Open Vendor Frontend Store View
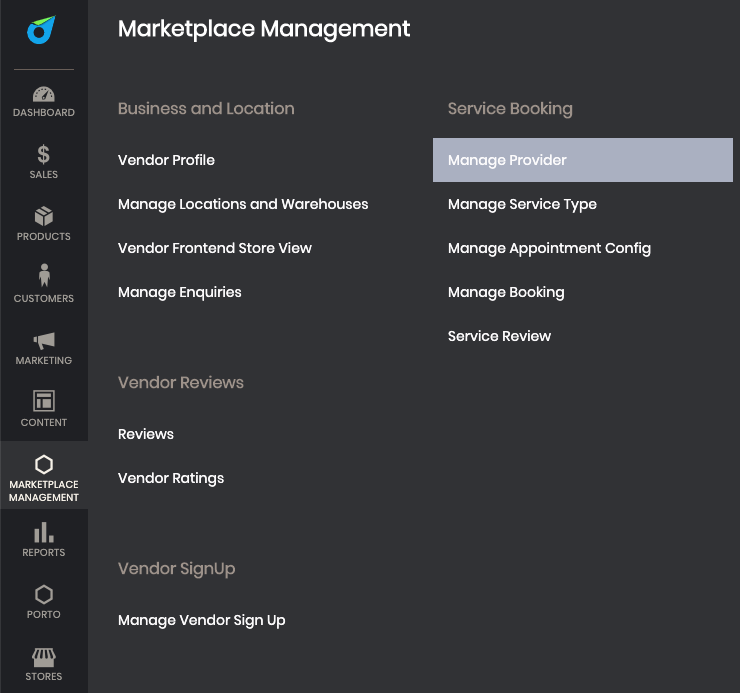740x693 pixels. (215, 248)
